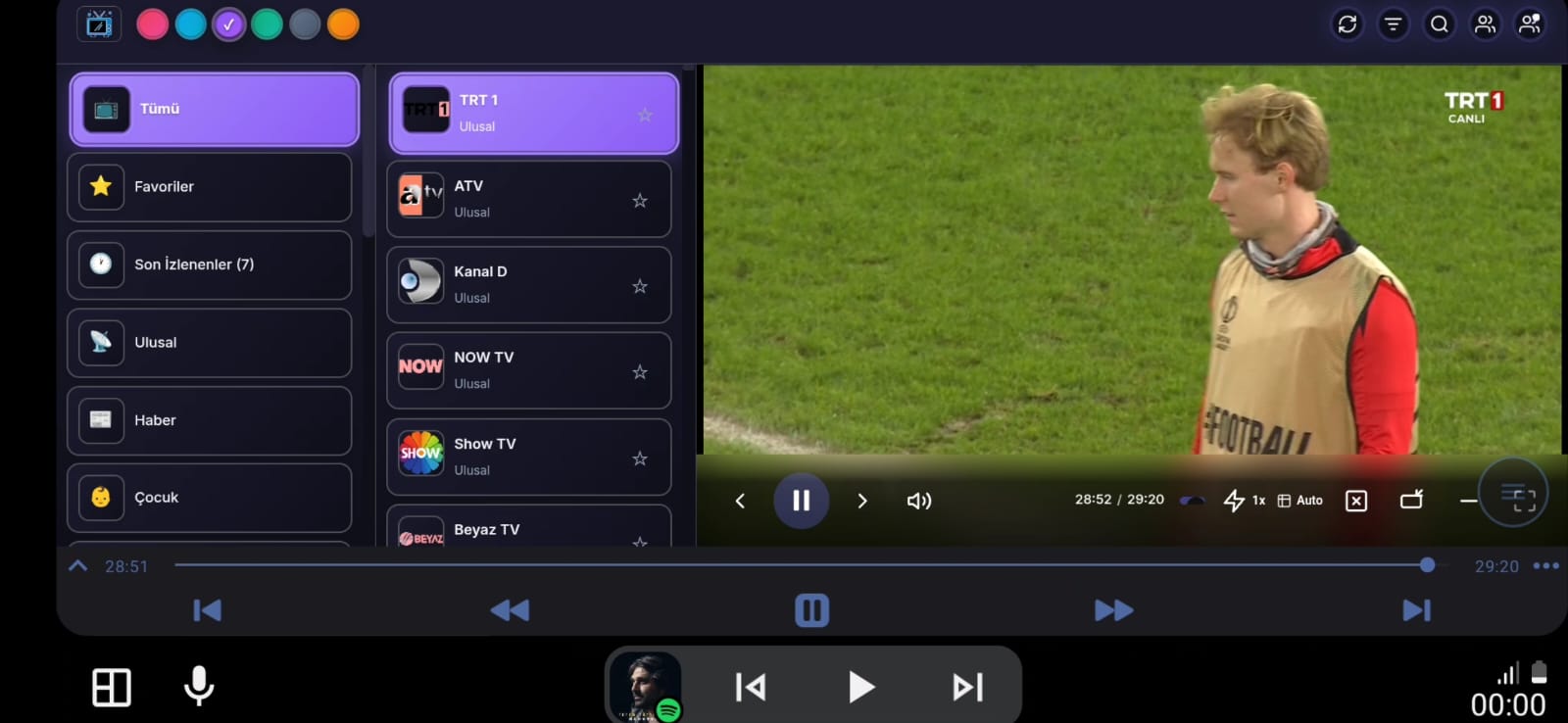The height and width of the screenshot is (723, 1568).
Task: Spotify next track button
Action: point(968,687)
